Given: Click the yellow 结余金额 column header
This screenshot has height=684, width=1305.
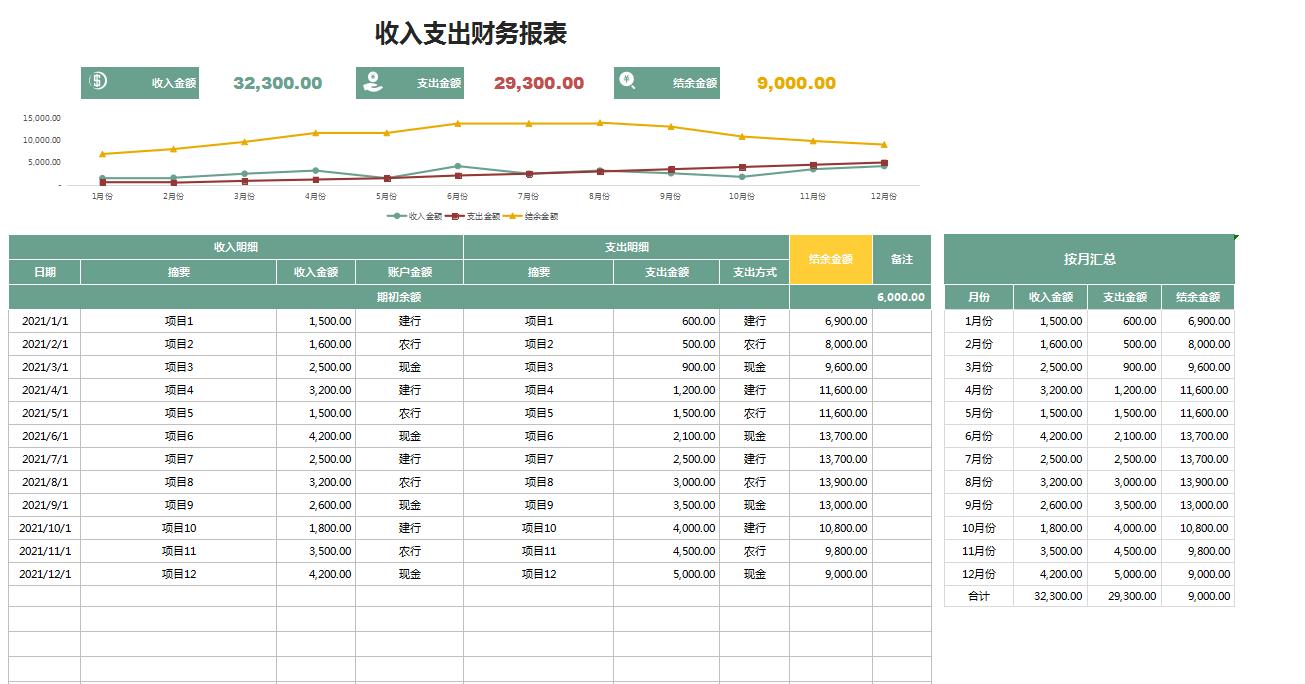Looking at the screenshot, I should point(831,258).
